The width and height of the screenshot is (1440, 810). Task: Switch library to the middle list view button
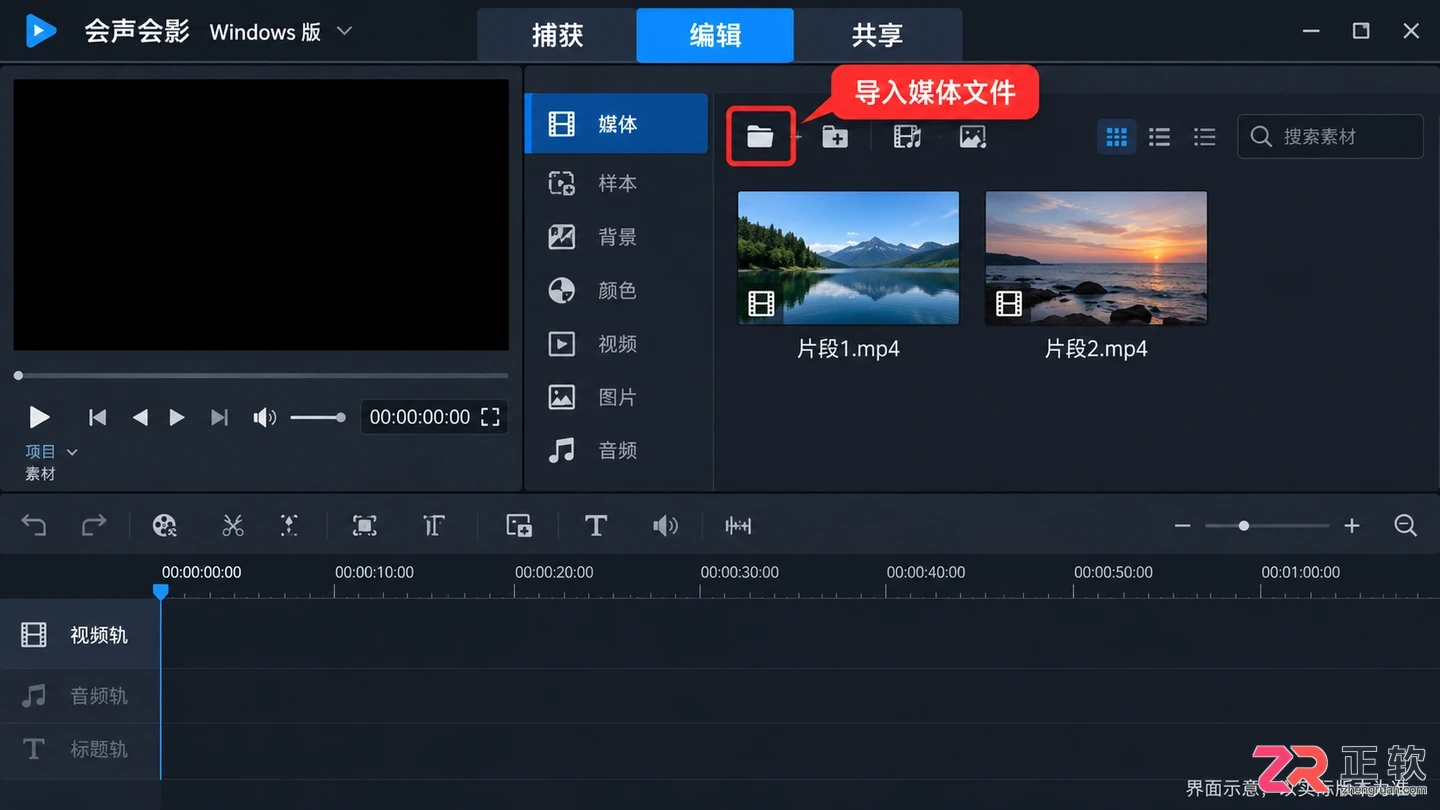coord(1160,137)
